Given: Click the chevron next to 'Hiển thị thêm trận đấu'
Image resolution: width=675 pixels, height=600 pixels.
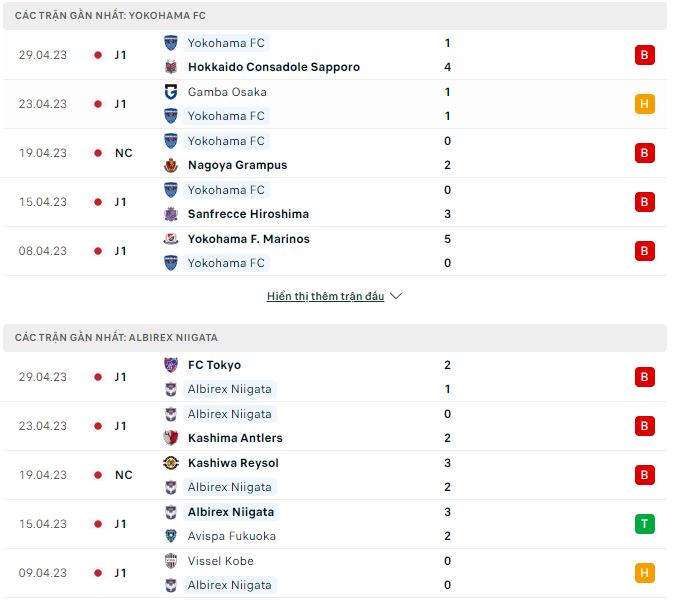Looking at the screenshot, I should pyautogui.click(x=396, y=296).
